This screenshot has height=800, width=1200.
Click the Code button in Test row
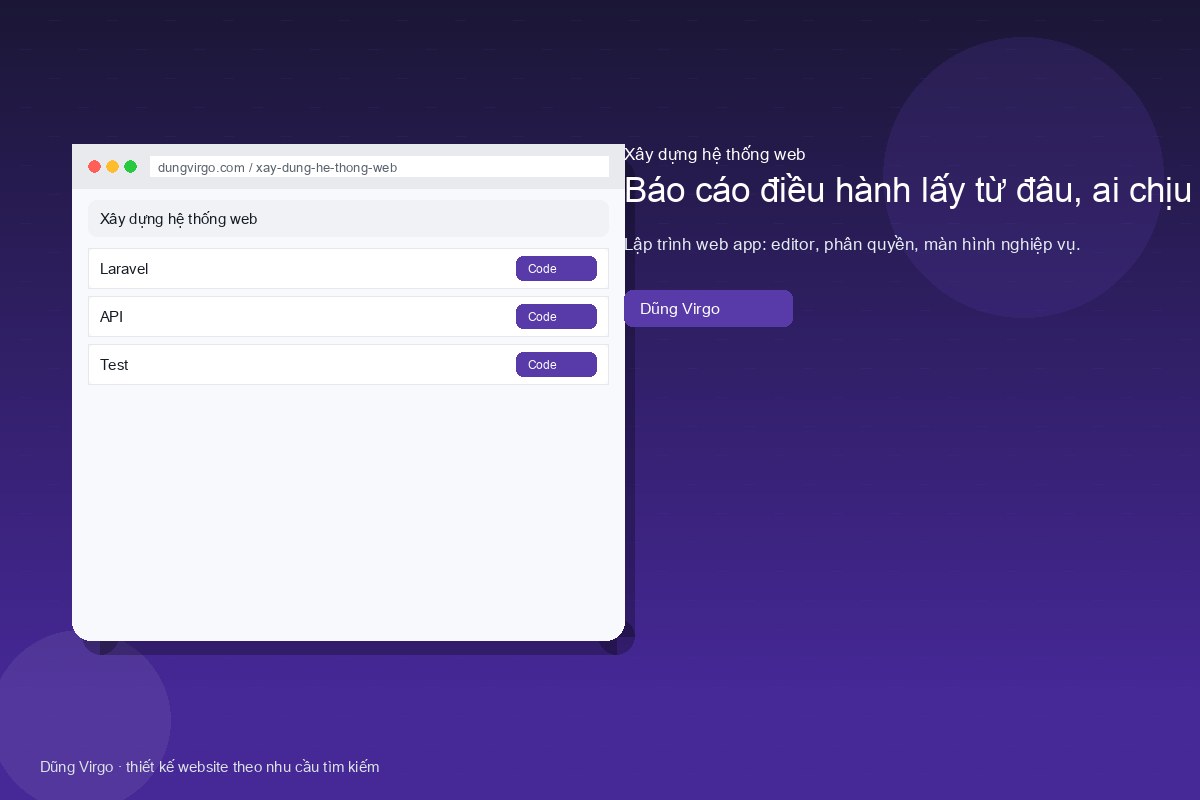556,365
